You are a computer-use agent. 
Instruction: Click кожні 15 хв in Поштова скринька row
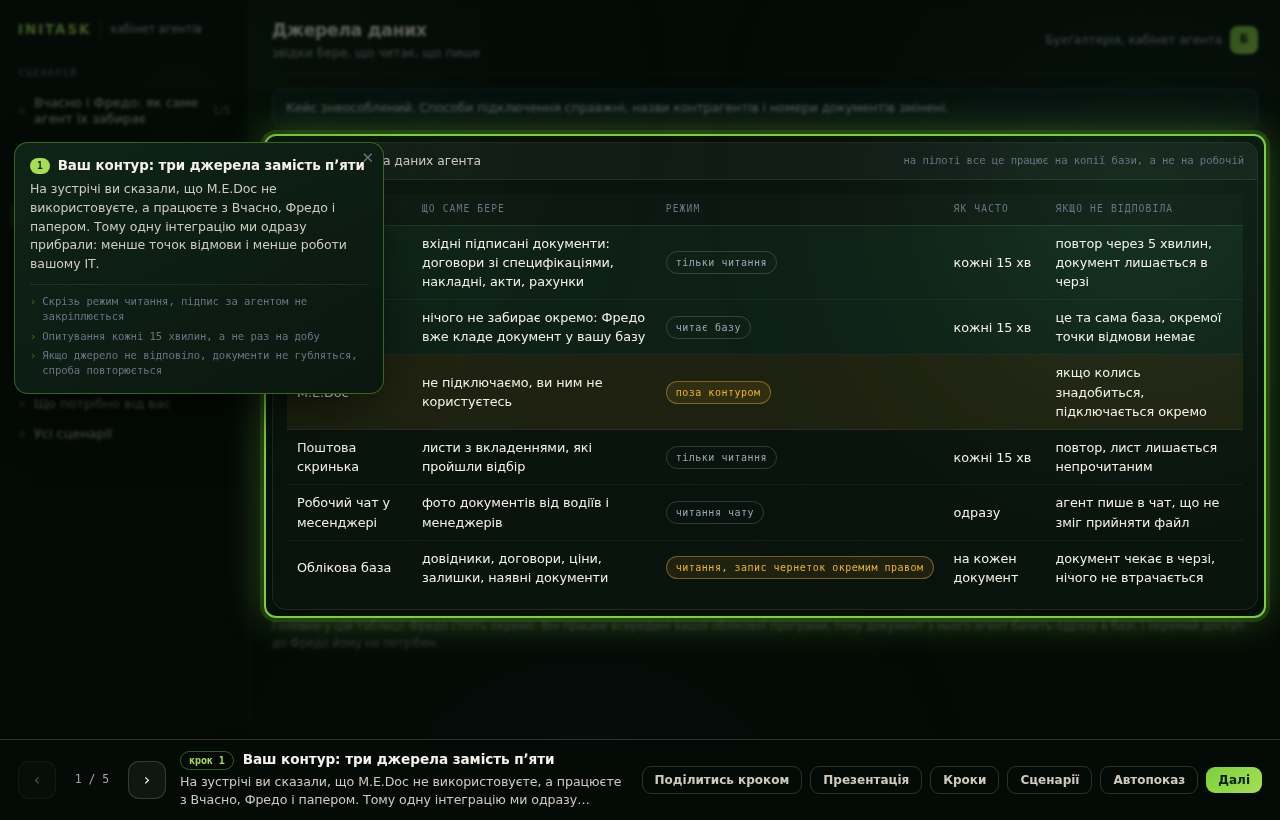click(992, 458)
